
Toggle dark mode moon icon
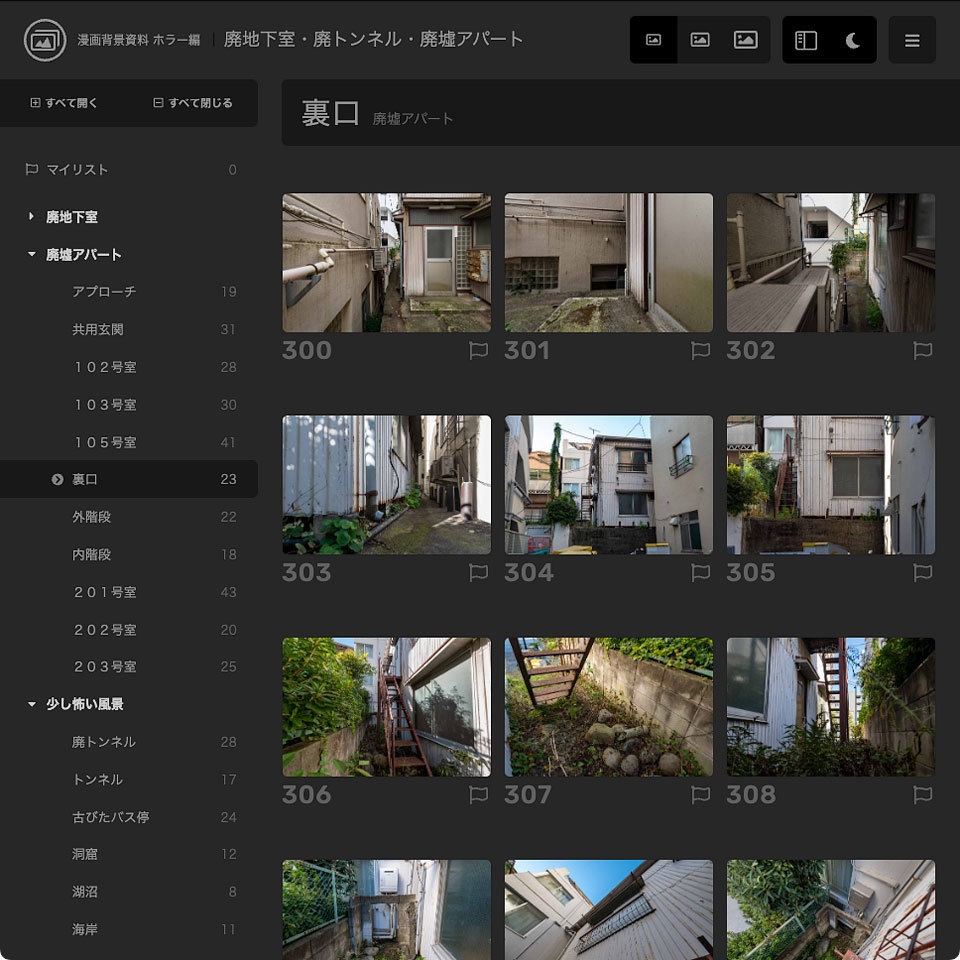pos(853,40)
